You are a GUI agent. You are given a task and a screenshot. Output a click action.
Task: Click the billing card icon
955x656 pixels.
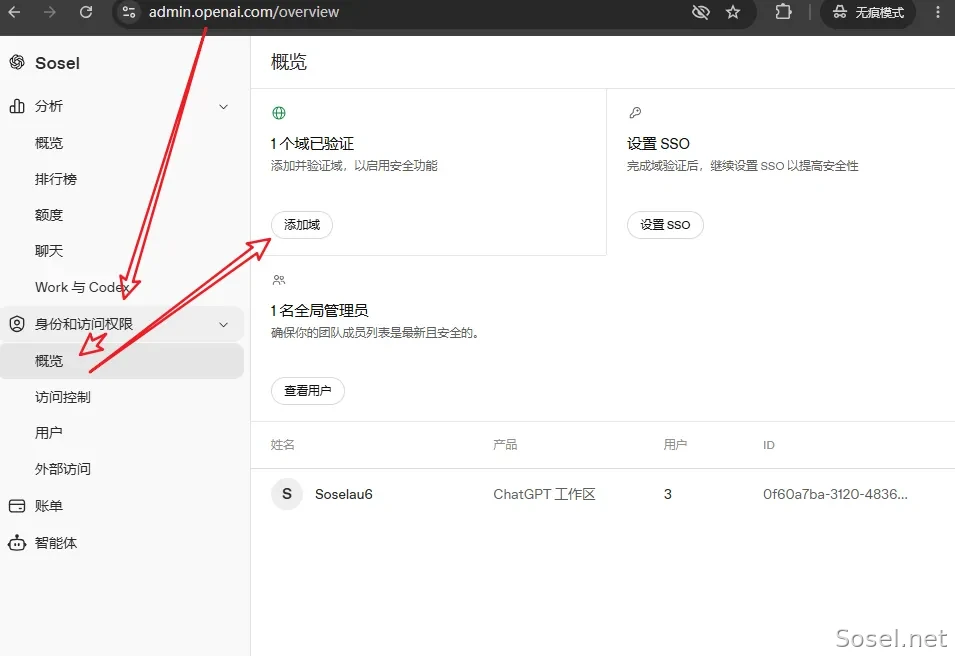tap(17, 506)
